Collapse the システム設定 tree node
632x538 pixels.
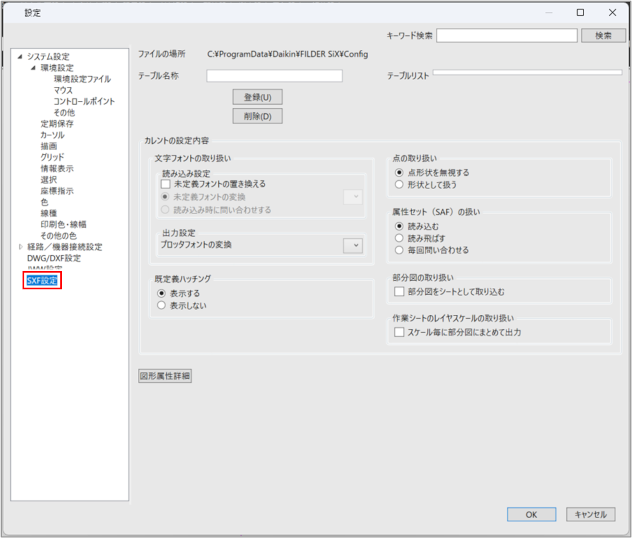(19, 57)
